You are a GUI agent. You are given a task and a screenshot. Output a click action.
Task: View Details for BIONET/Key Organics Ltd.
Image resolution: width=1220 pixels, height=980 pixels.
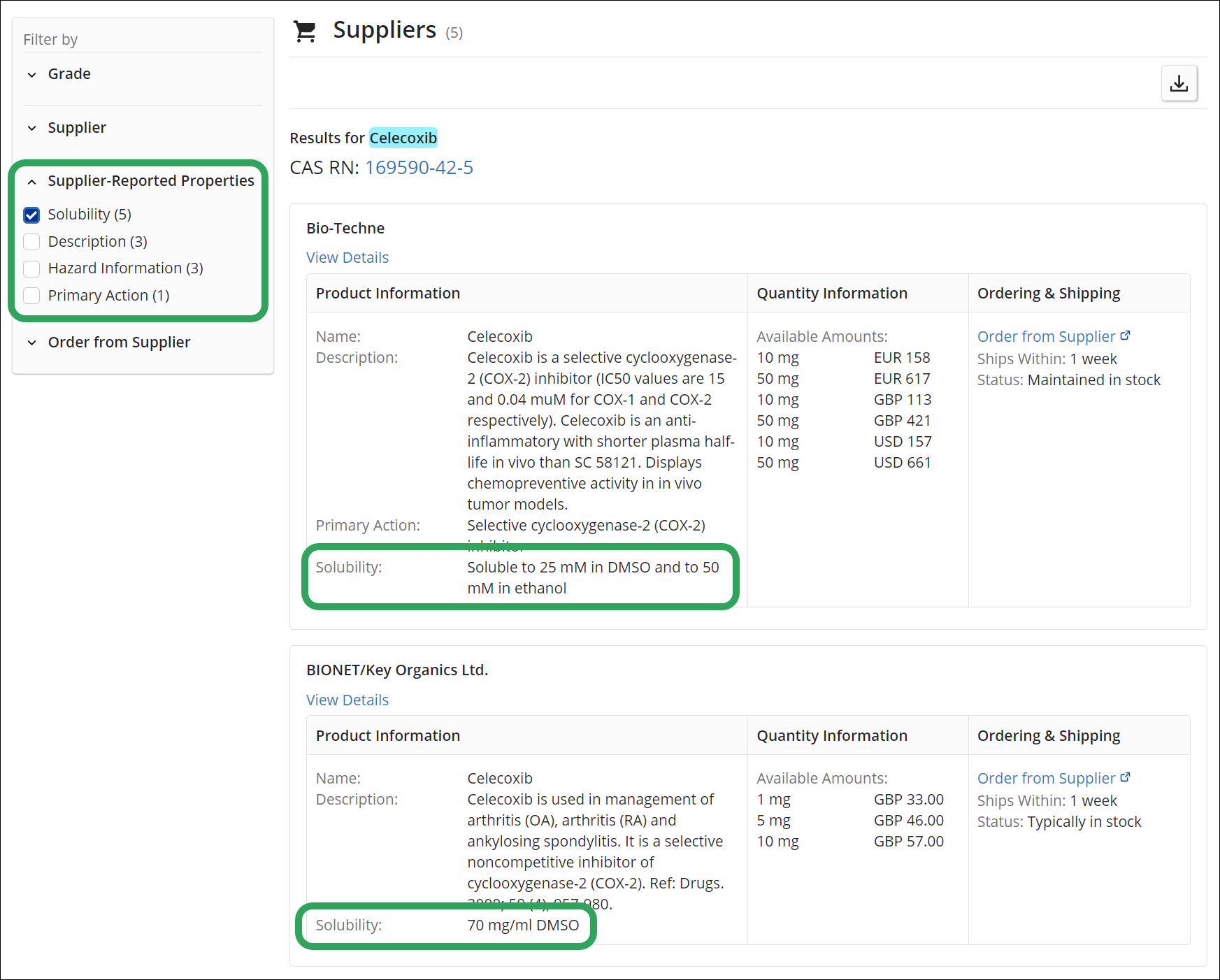pyautogui.click(x=347, y=700)
